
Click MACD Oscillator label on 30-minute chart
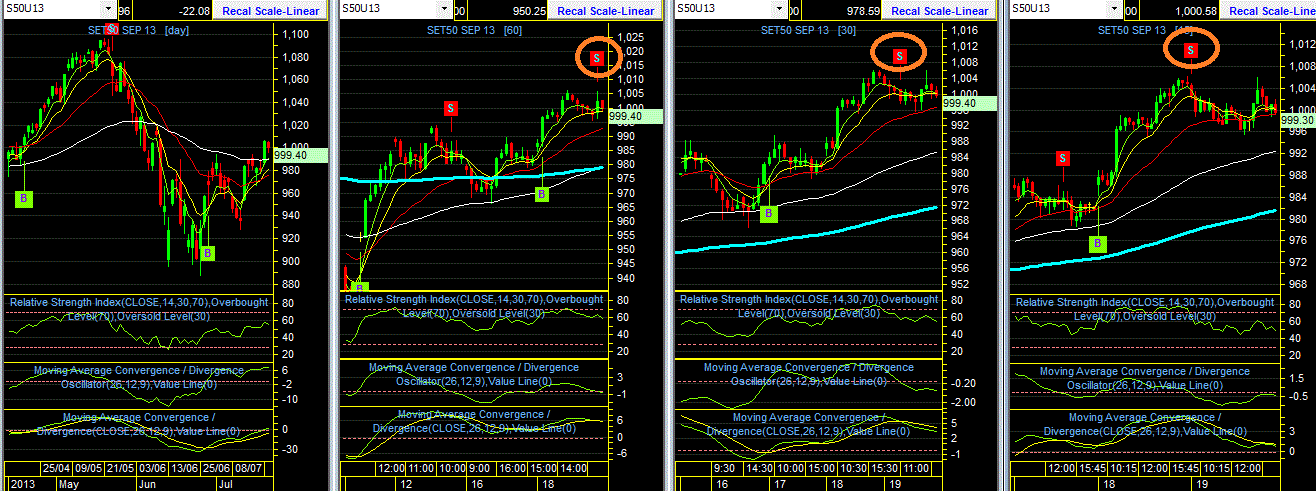tap(809, 374)
